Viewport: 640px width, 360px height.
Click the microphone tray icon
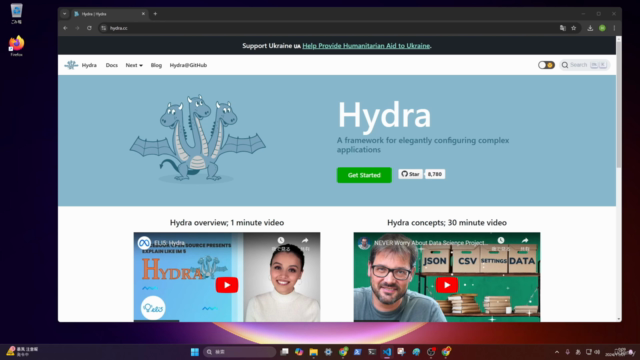coord(567,352)
